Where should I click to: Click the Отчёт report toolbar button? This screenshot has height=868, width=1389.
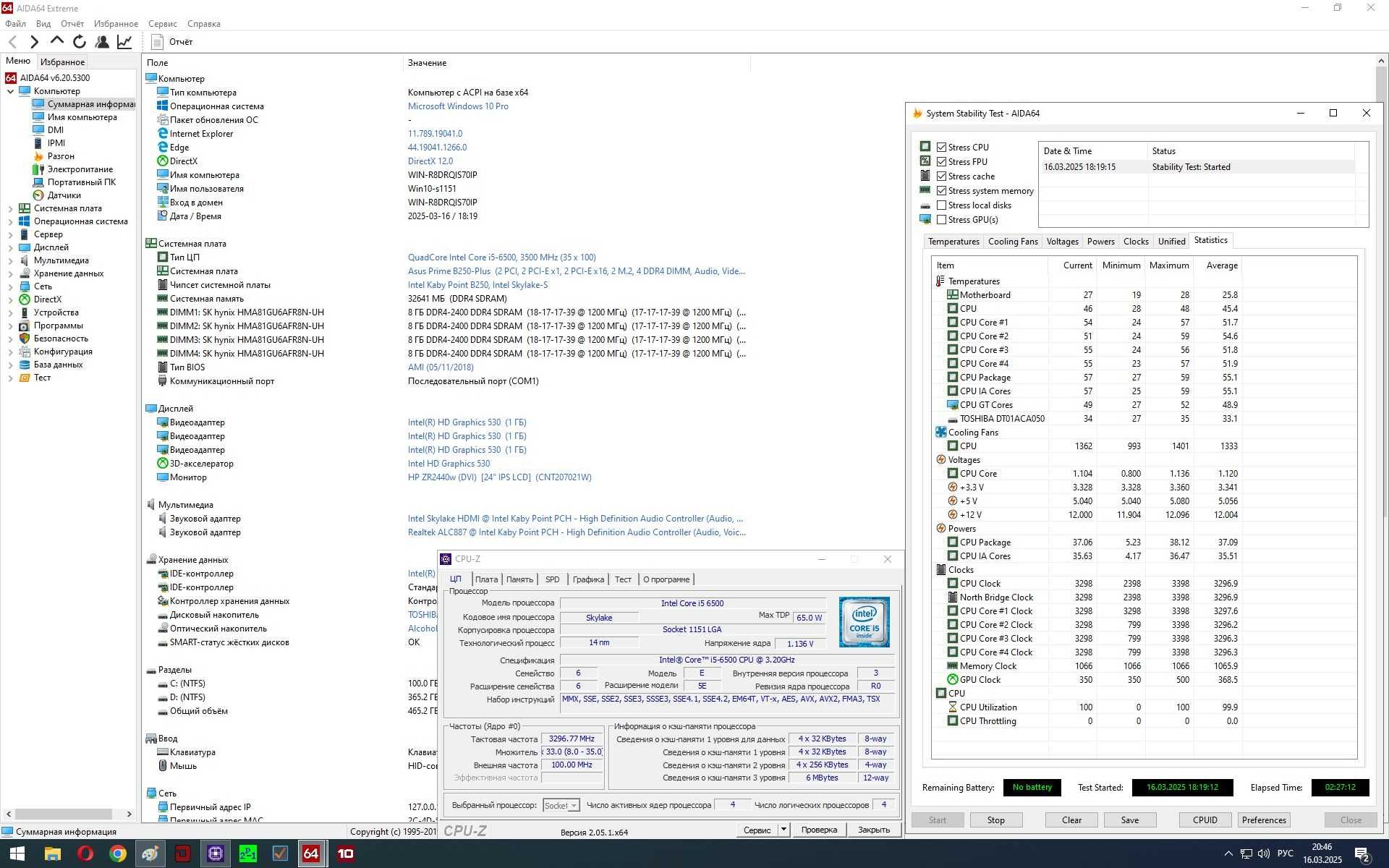[x=172, y=42]
